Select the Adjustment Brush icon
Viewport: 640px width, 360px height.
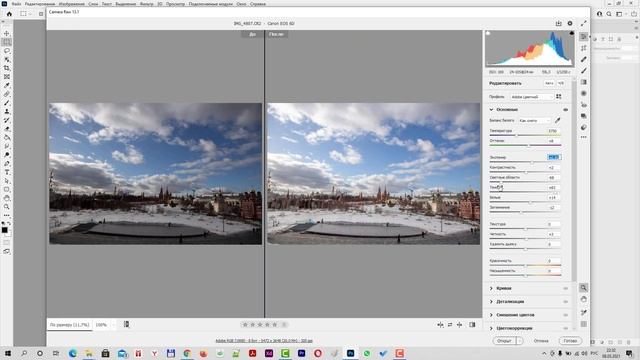(584, 71)
